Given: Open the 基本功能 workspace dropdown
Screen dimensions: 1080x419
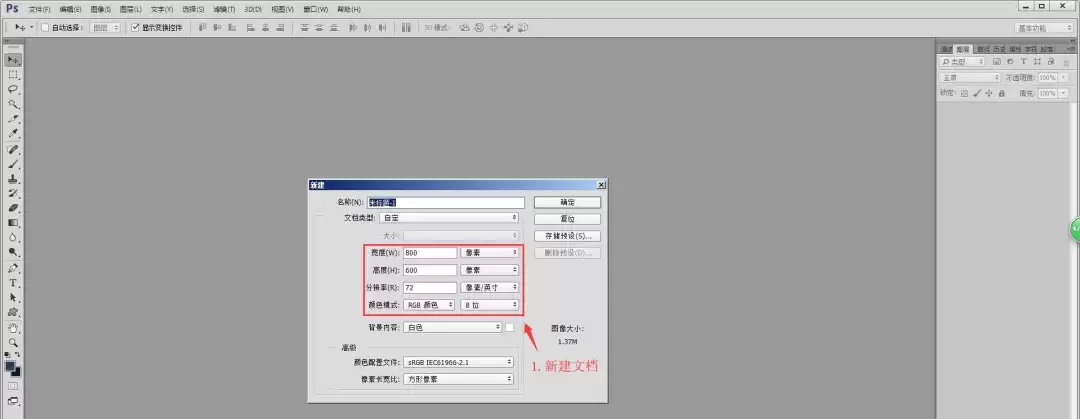Looking at the screenshot, I should (1044, 28).
